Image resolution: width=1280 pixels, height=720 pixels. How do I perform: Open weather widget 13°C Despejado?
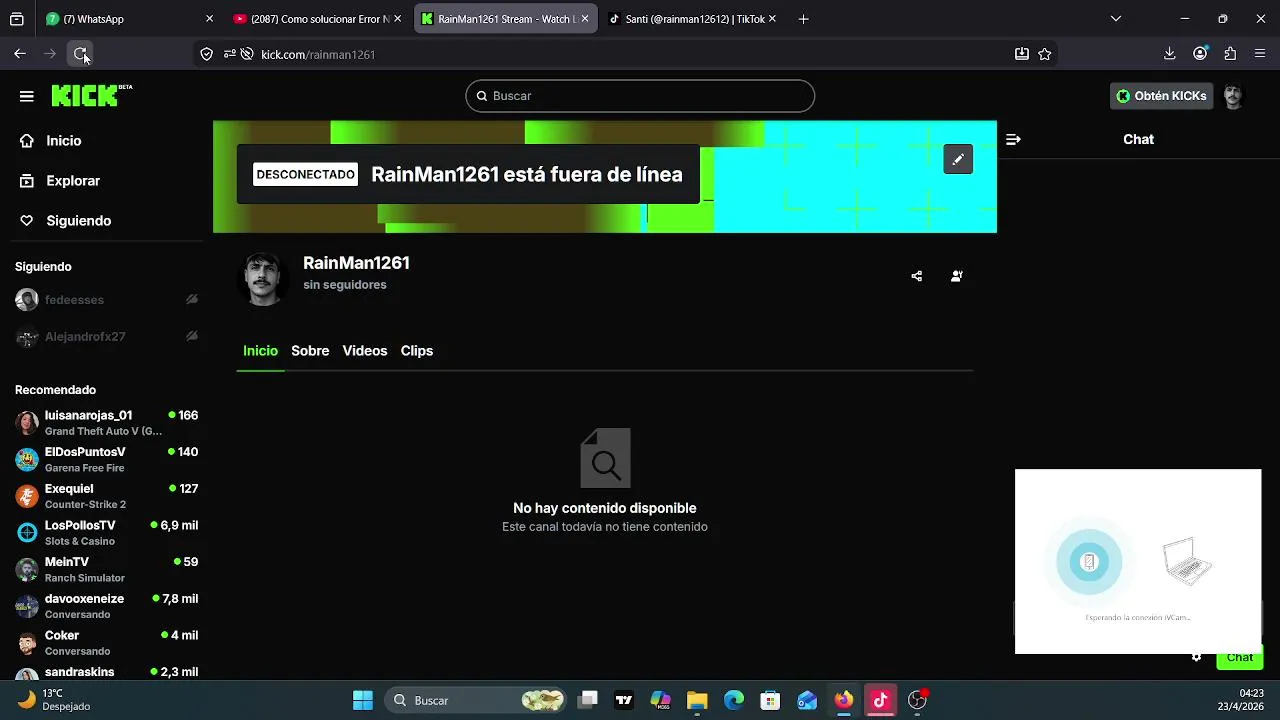[55, 700]
